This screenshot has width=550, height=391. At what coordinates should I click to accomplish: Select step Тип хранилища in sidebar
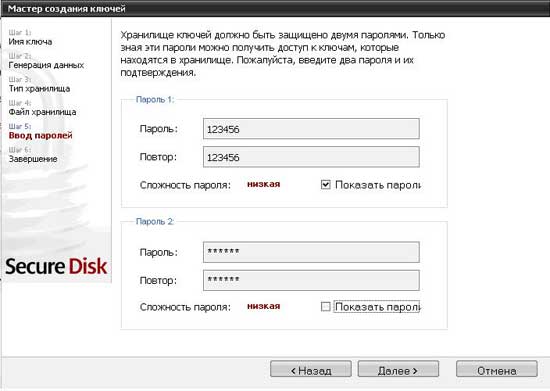(39, 89)
